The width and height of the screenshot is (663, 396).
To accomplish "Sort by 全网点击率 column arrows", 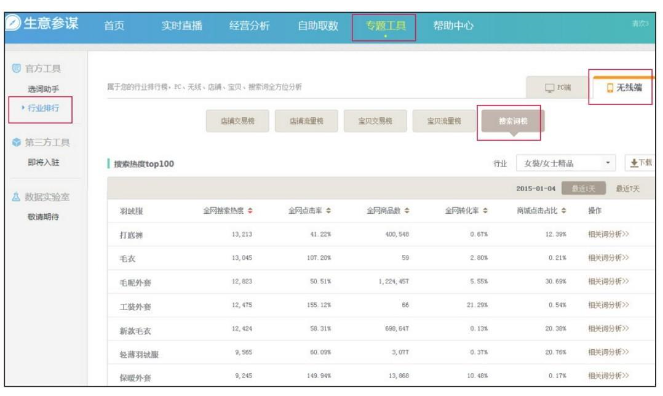I will tap(329, 210).
